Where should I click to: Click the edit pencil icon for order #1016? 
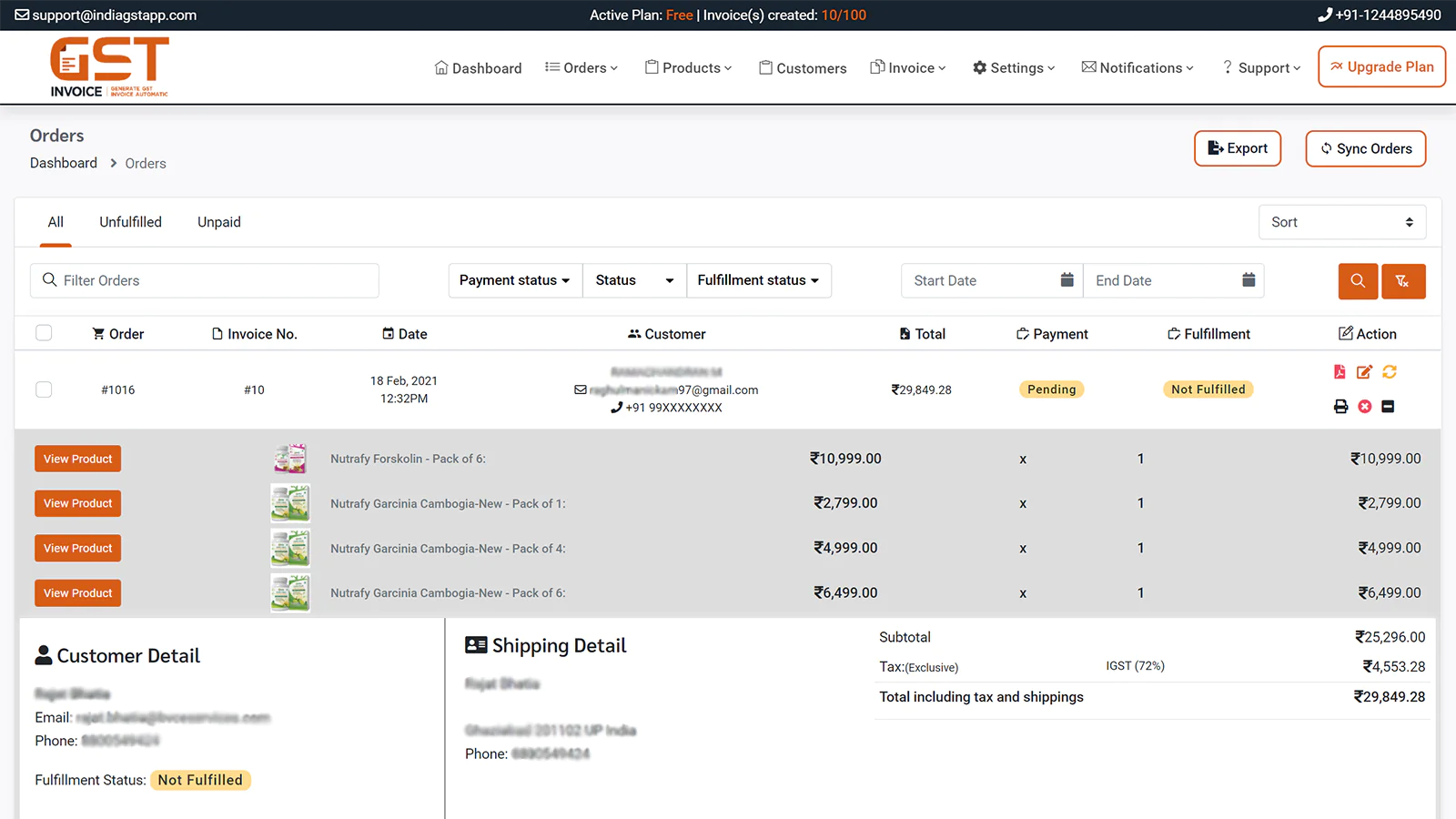[x=1364, y=371]
